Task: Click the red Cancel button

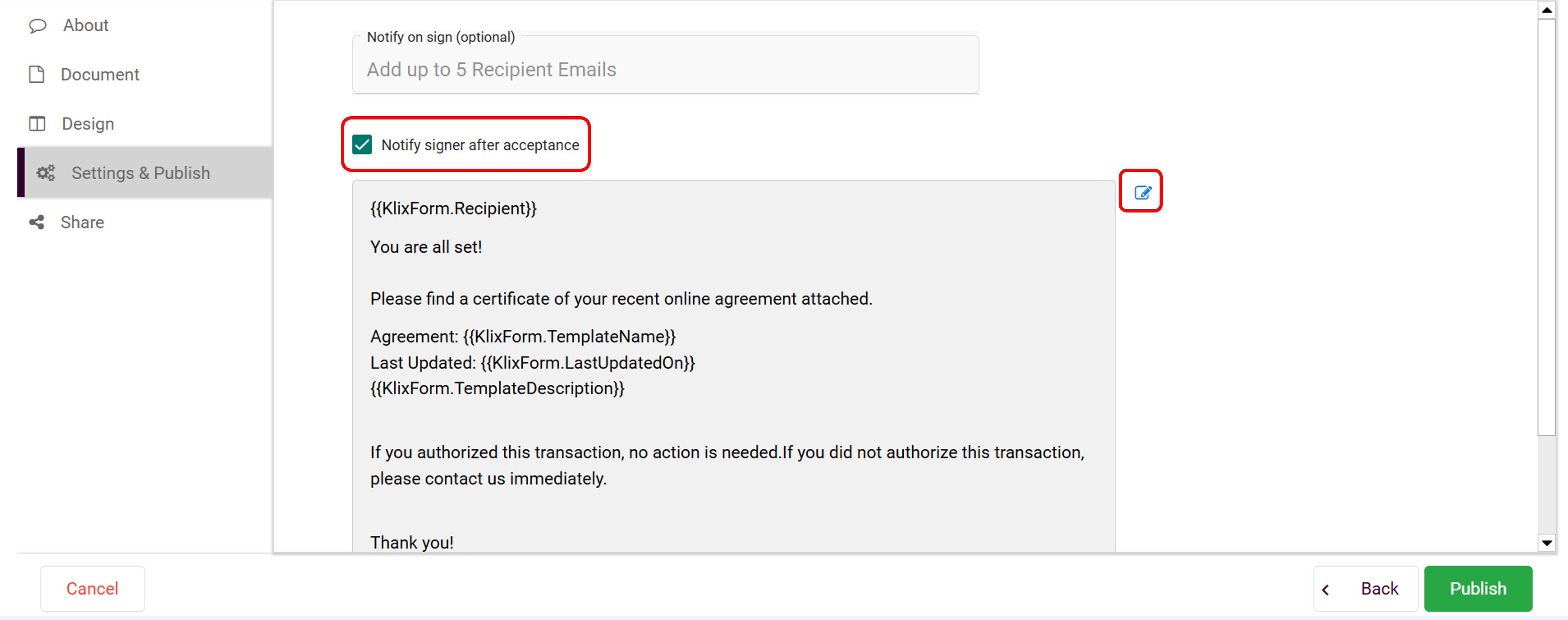Action: pyautogui.click(x=93, y=588)
